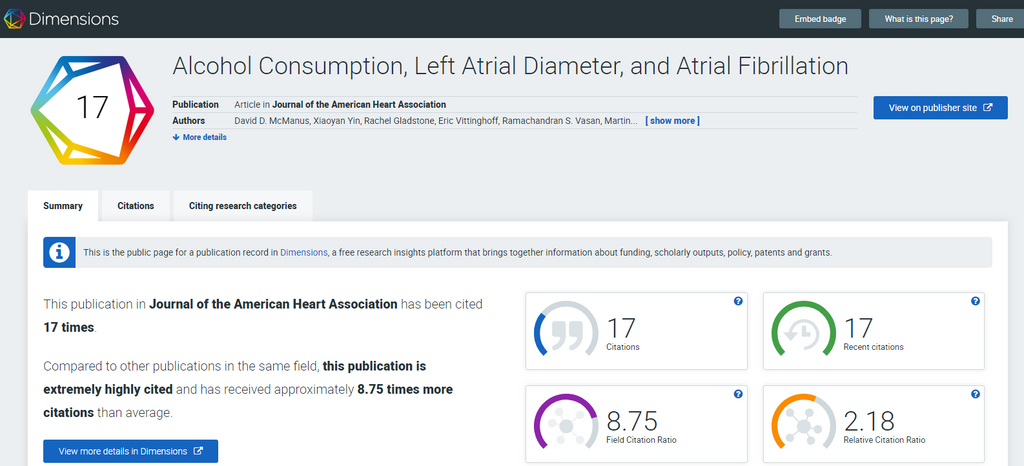Show more authors in the list
The height and width of the screenshot is (466, 1024).
tap(672, 121)
